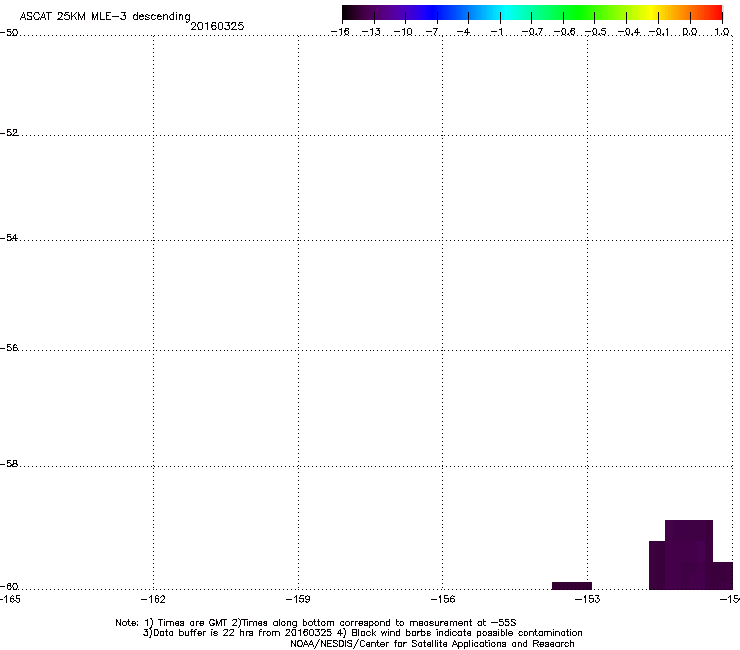
Task: Click the "Times are GMT" note line
Action: pyautogui.click(x=316, y=623)
